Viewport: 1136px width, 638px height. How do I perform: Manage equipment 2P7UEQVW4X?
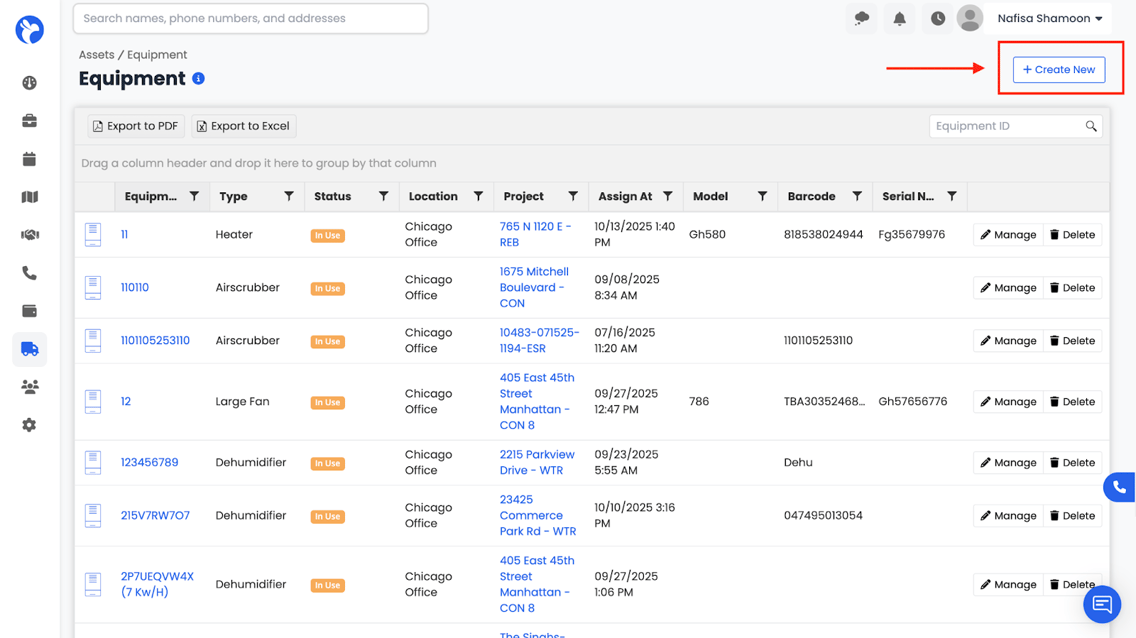[1008, 584]
